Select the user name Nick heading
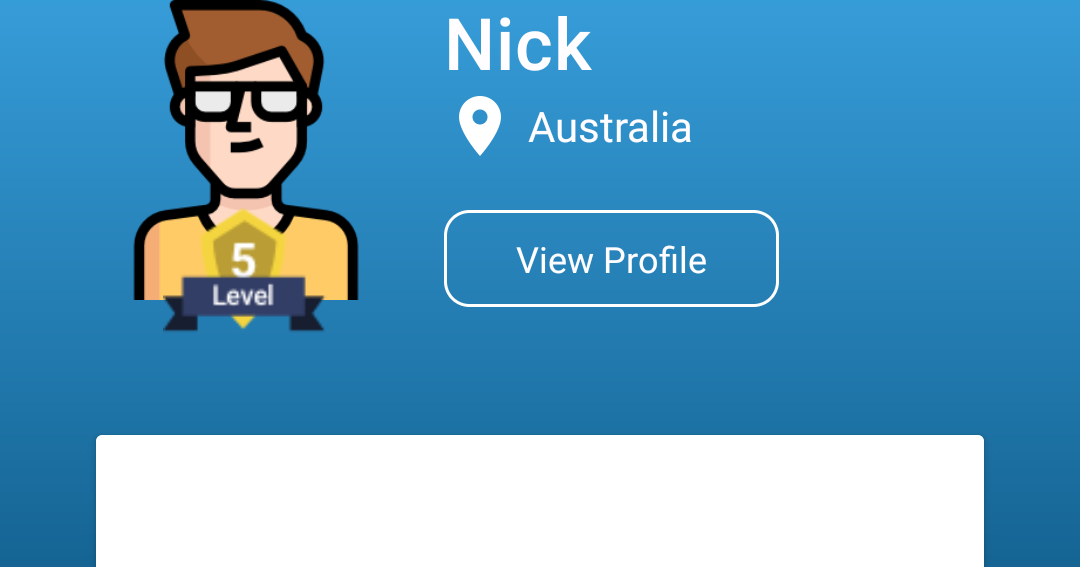The image size is (1080, 567). click(519, 46)
